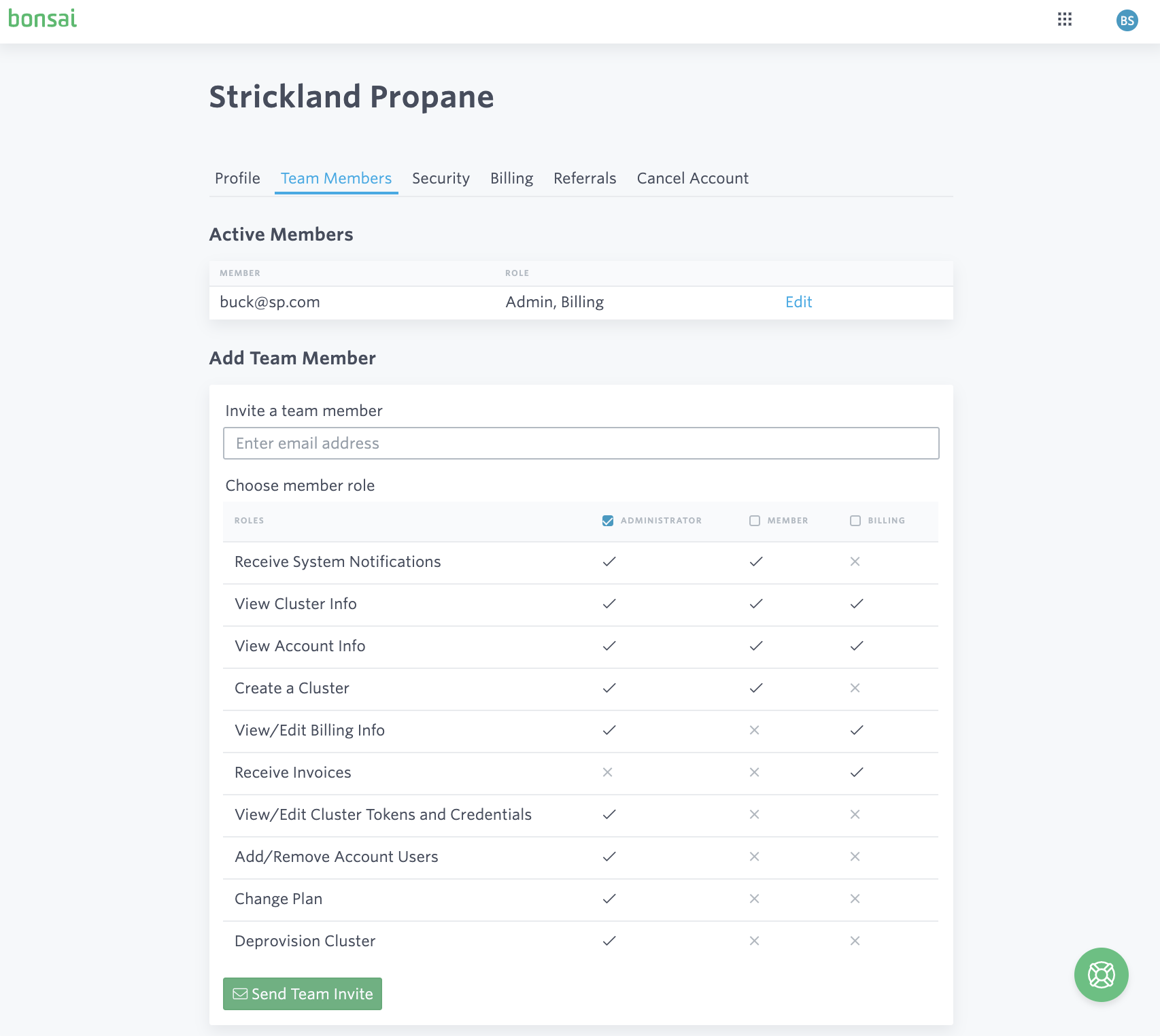This screenshot has height=1036, width=1160.
Task: Uncheck the Administrator role checkbox
Action: (607, 520)
